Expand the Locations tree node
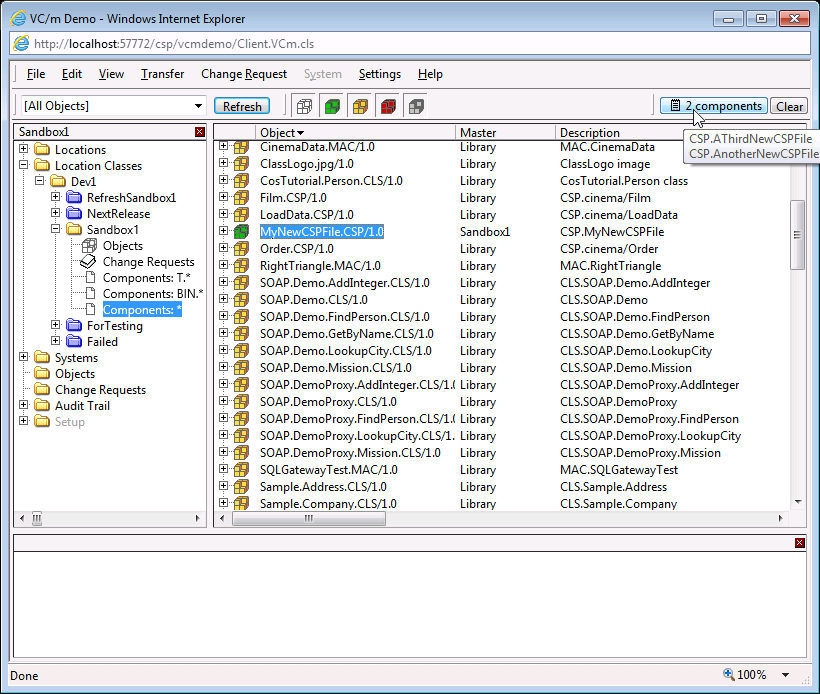 click(24, 150)
